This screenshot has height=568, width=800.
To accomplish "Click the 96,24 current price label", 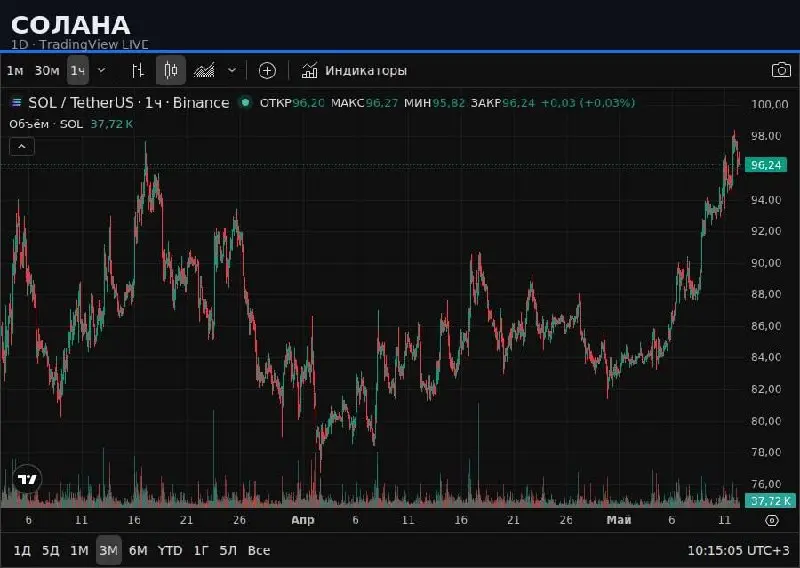I will (x=766, y=165).
